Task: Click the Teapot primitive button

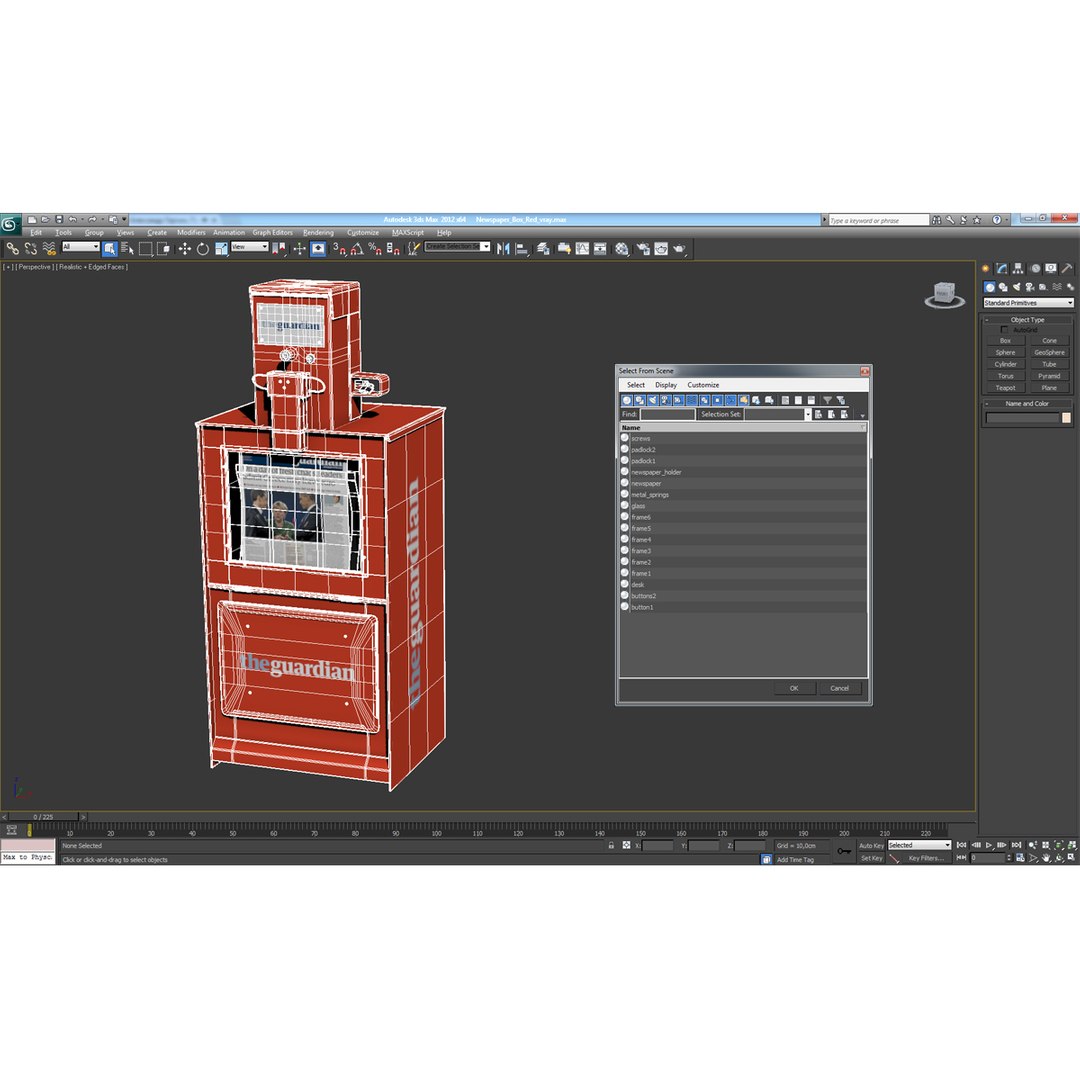Action: click(1005, 388)
